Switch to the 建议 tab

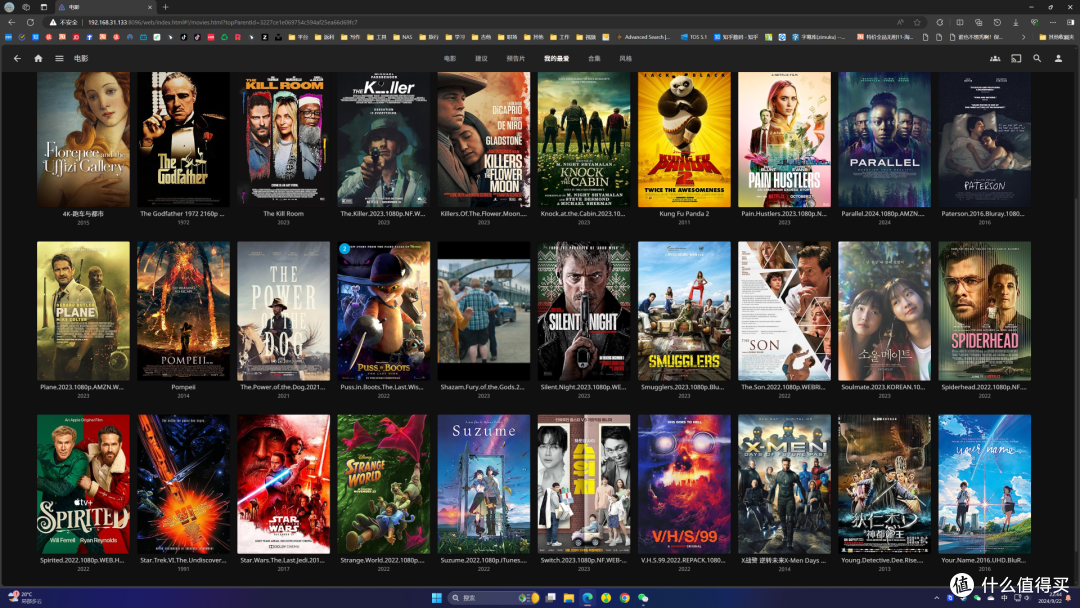point(481,59)
